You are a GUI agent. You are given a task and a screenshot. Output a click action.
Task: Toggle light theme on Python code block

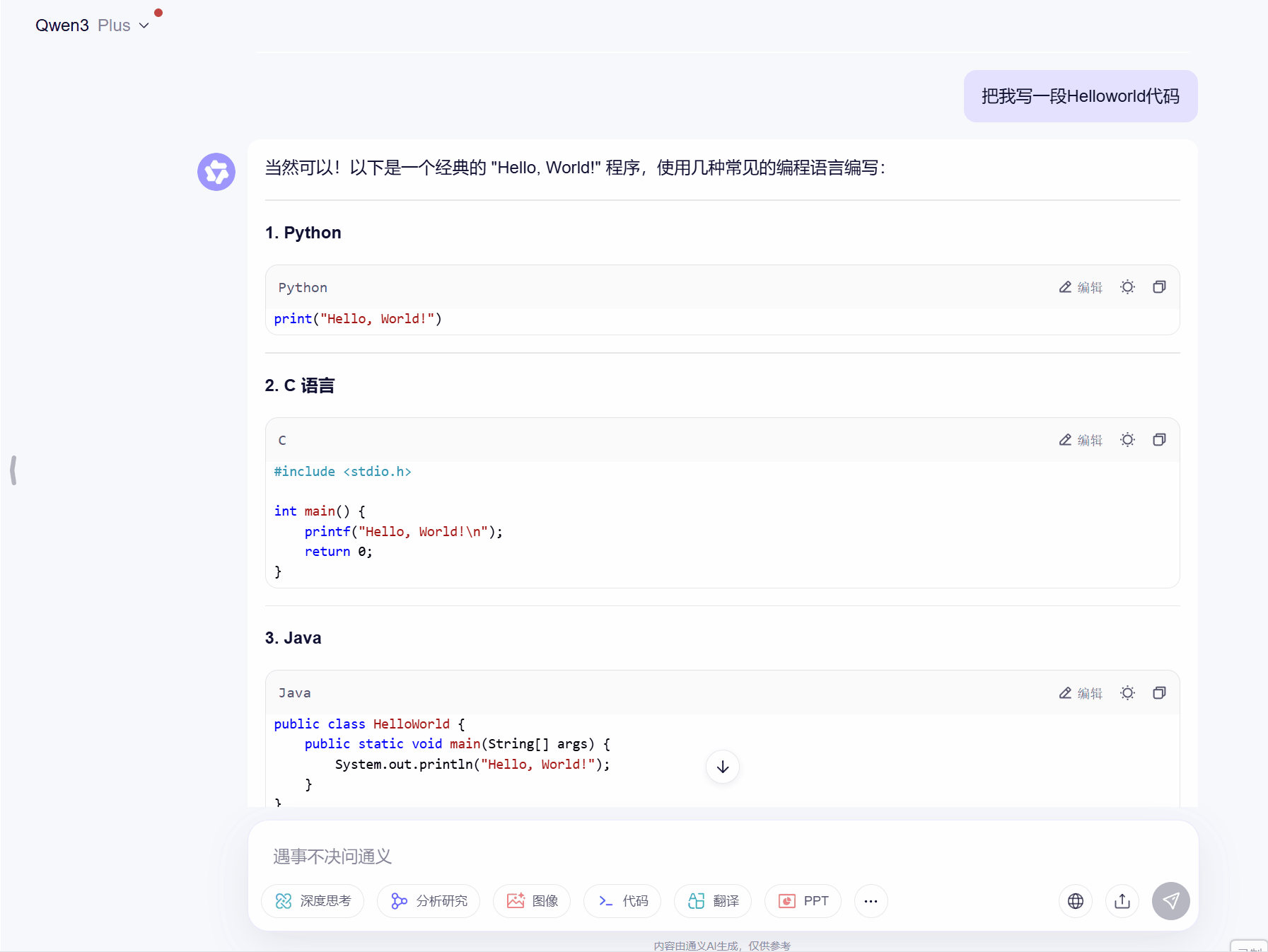1128,287
